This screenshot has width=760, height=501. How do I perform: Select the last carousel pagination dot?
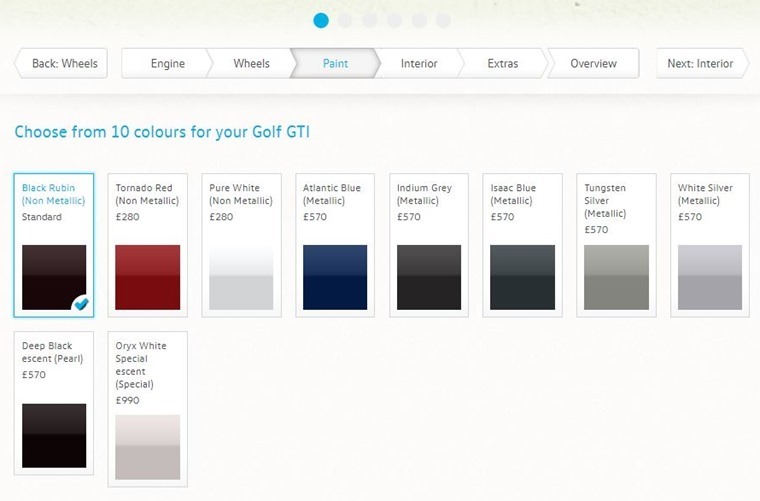point(443,20)
